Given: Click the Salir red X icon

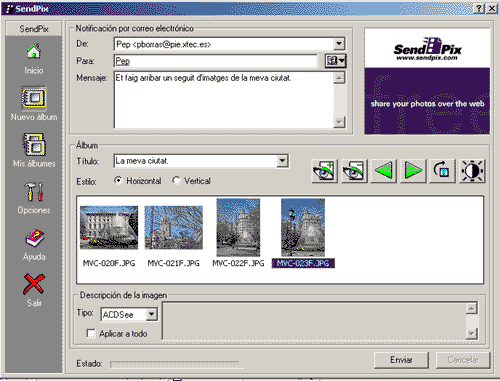Looking at the screenshot, I should click(34, 284).
